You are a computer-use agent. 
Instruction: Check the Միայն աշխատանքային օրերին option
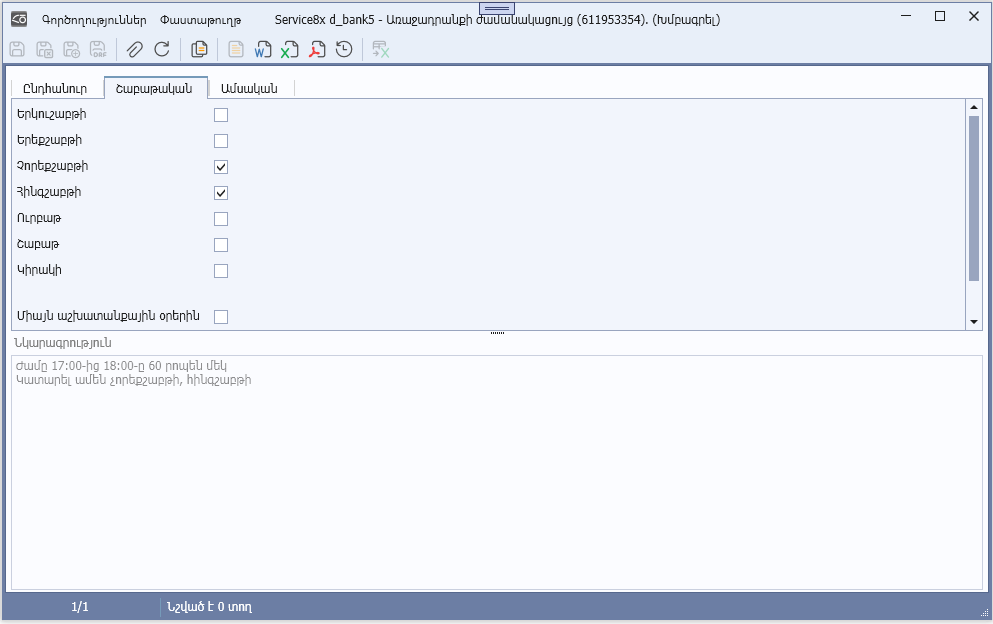pyautogui.click(x=221, y=317)
